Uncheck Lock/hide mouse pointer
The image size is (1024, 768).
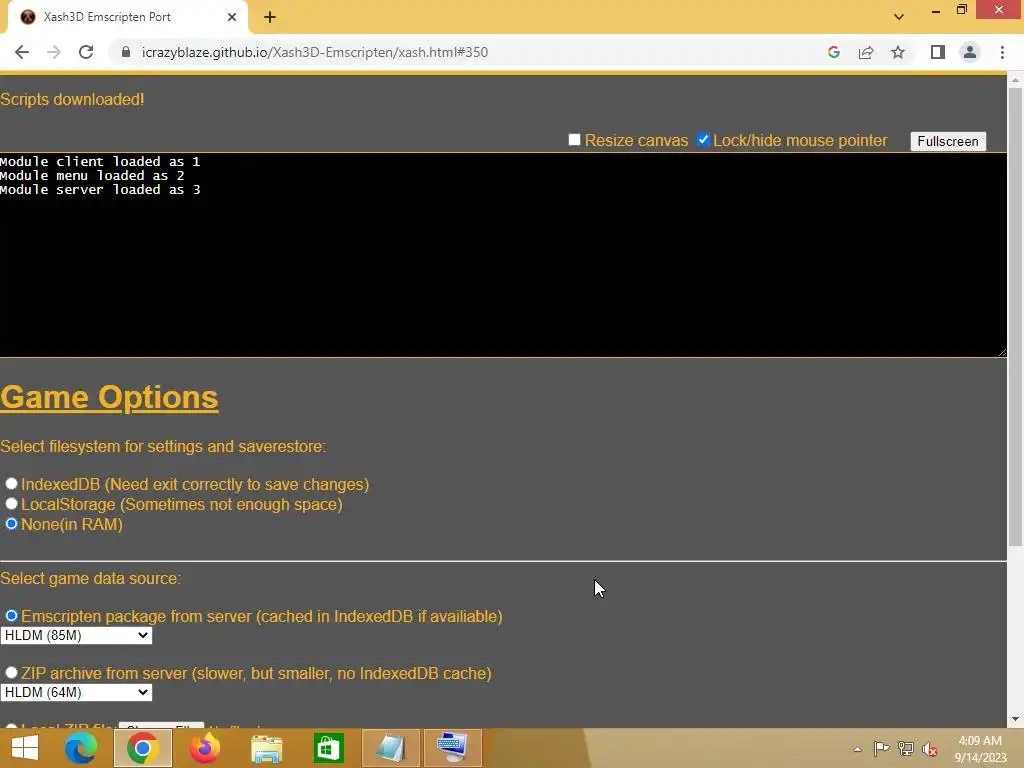pyautogui.click(x=703, y=140)
